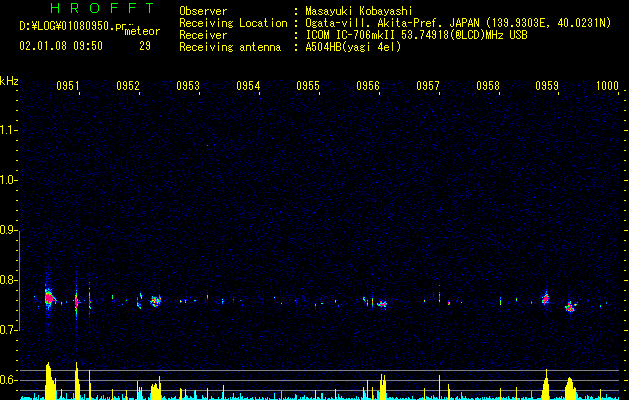Click the 0.9 kHz axis label
The height and width of the screenshot is (400, 629).
tap(7, 230)
